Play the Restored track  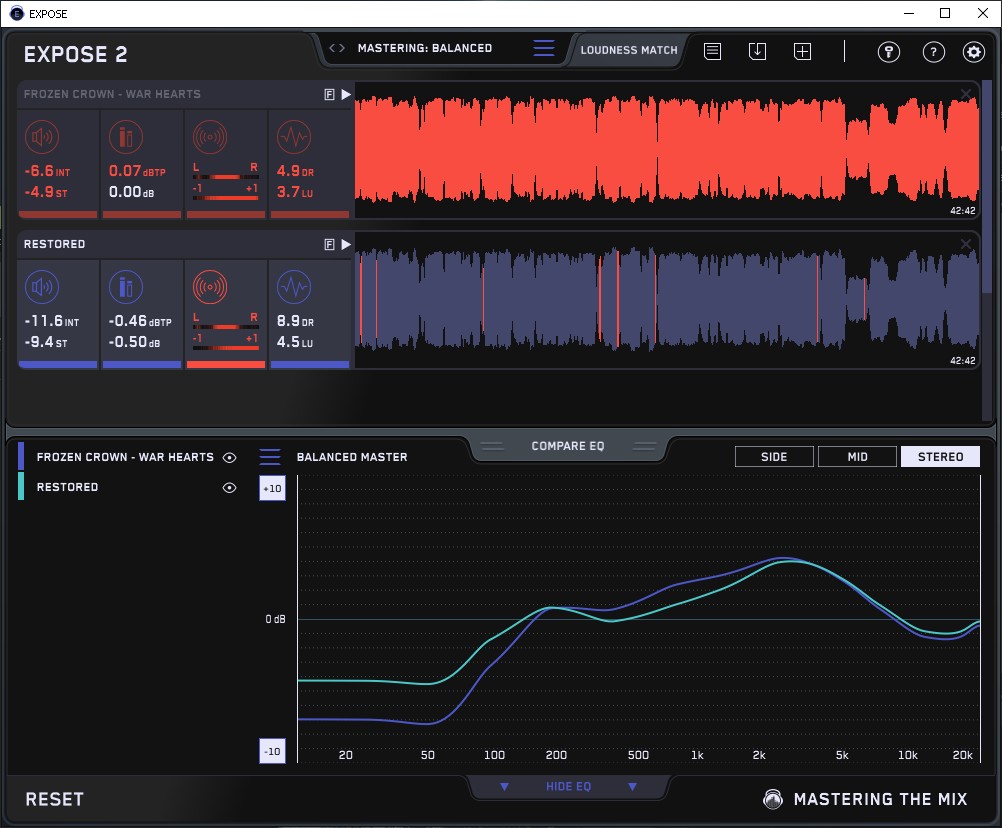[346, 244]
